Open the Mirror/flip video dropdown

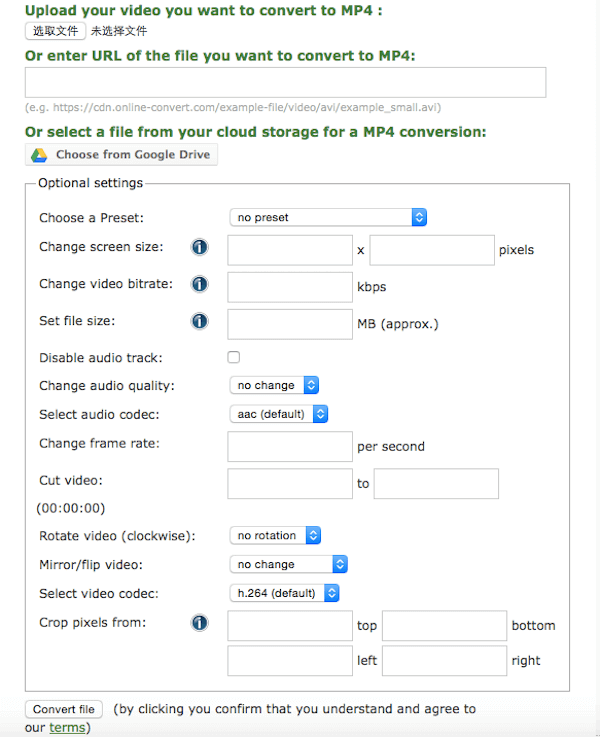click(288, 564)
